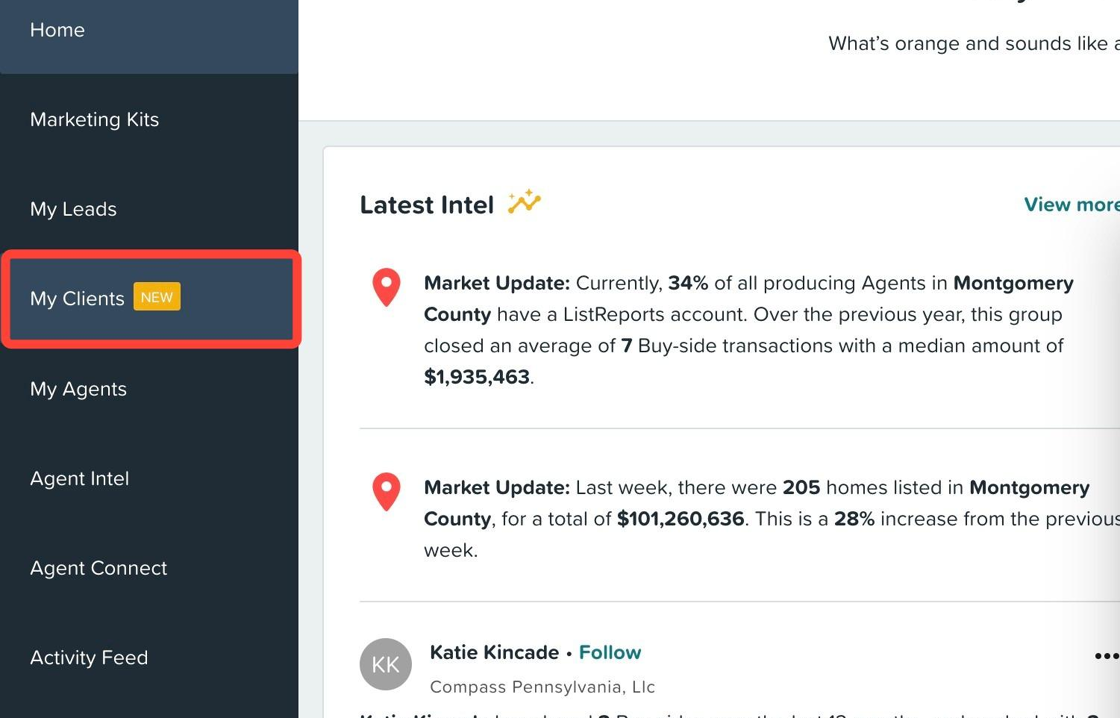Open the Marketing Kits section

[x=94, y=119]
